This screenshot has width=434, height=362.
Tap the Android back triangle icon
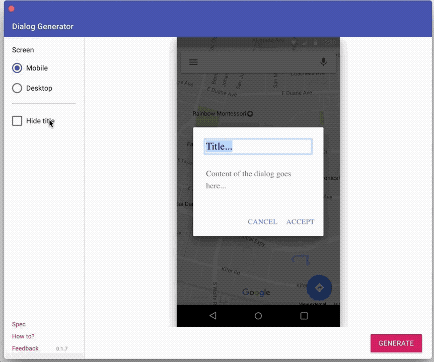pyautogui.click(x=213, y=315)
